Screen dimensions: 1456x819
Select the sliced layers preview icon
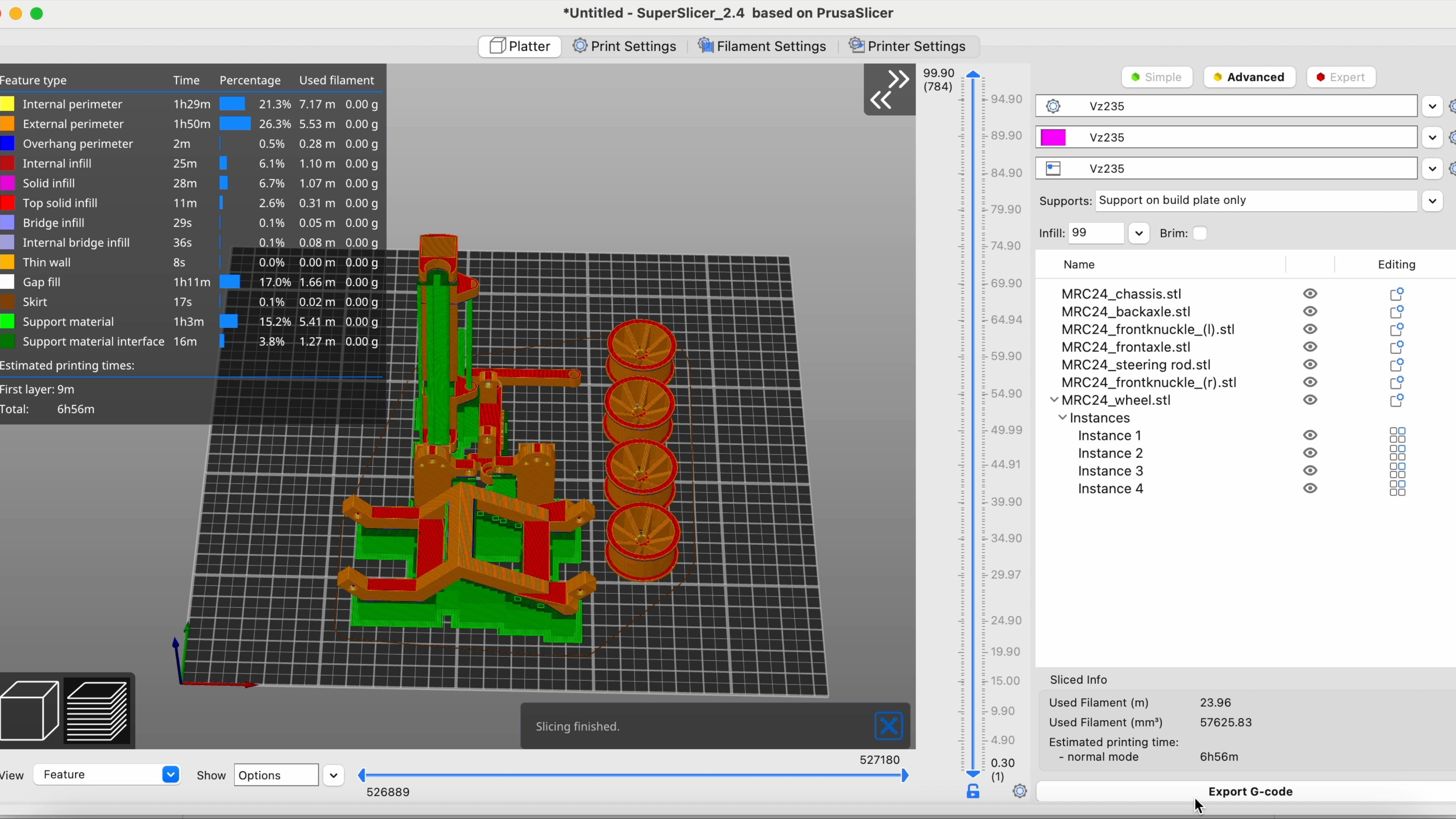pyautogui.click(x=97, y=711)
